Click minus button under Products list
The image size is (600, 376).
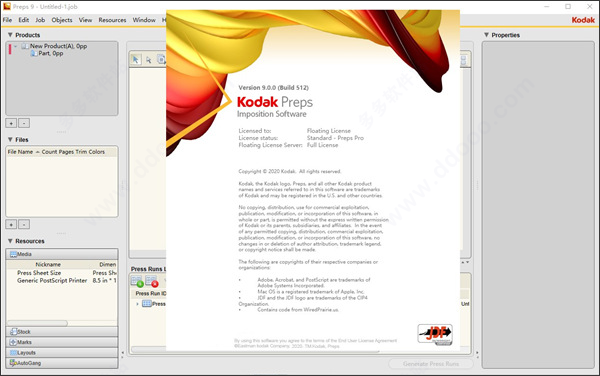[24, 123]
